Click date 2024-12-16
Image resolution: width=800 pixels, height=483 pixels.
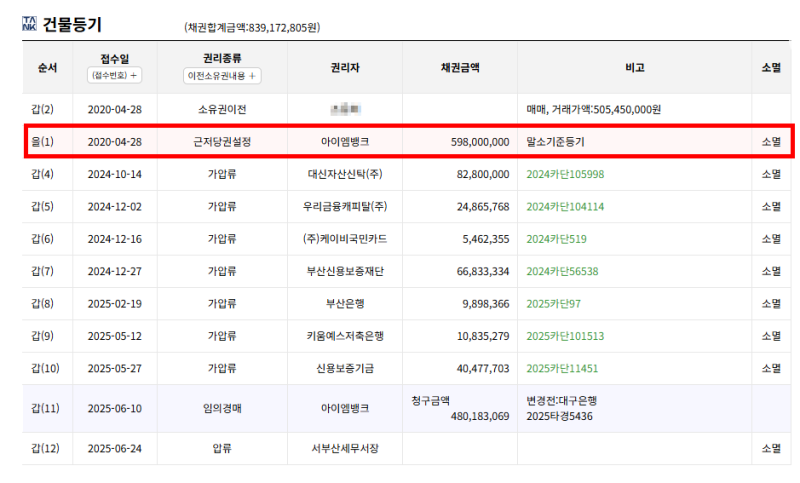pyautogui.click(x=114, y=239)
